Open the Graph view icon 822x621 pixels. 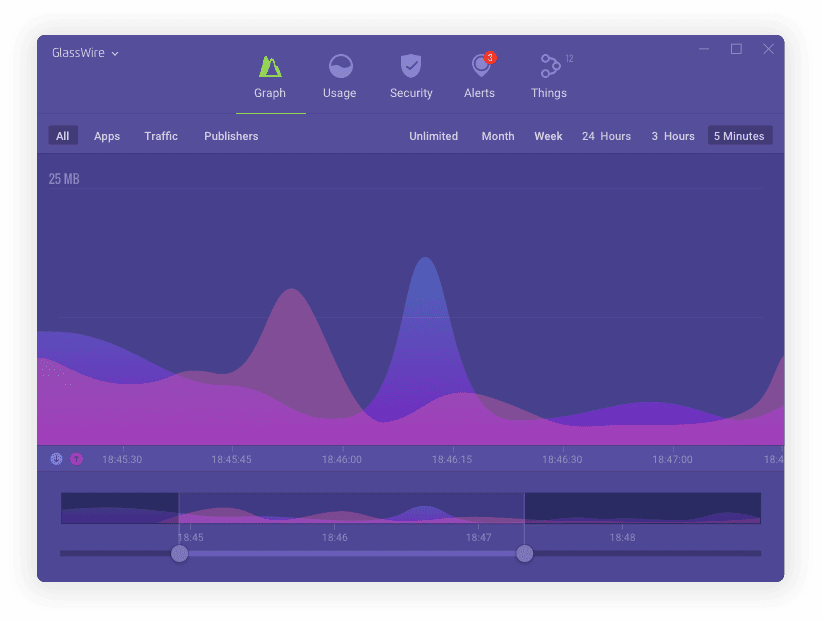pyautogui.click(x=270, y=67)
